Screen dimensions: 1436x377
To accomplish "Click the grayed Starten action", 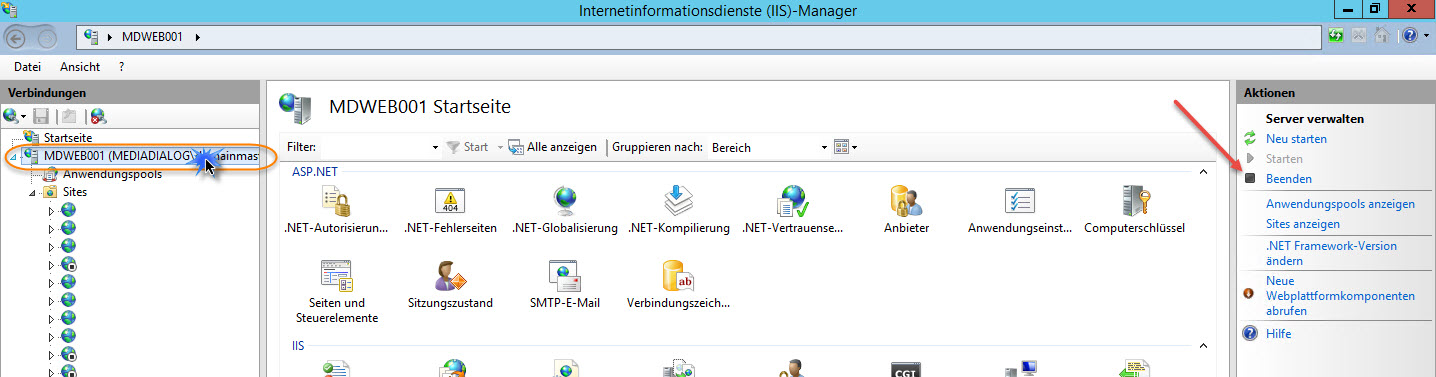I will (1284, 159).
